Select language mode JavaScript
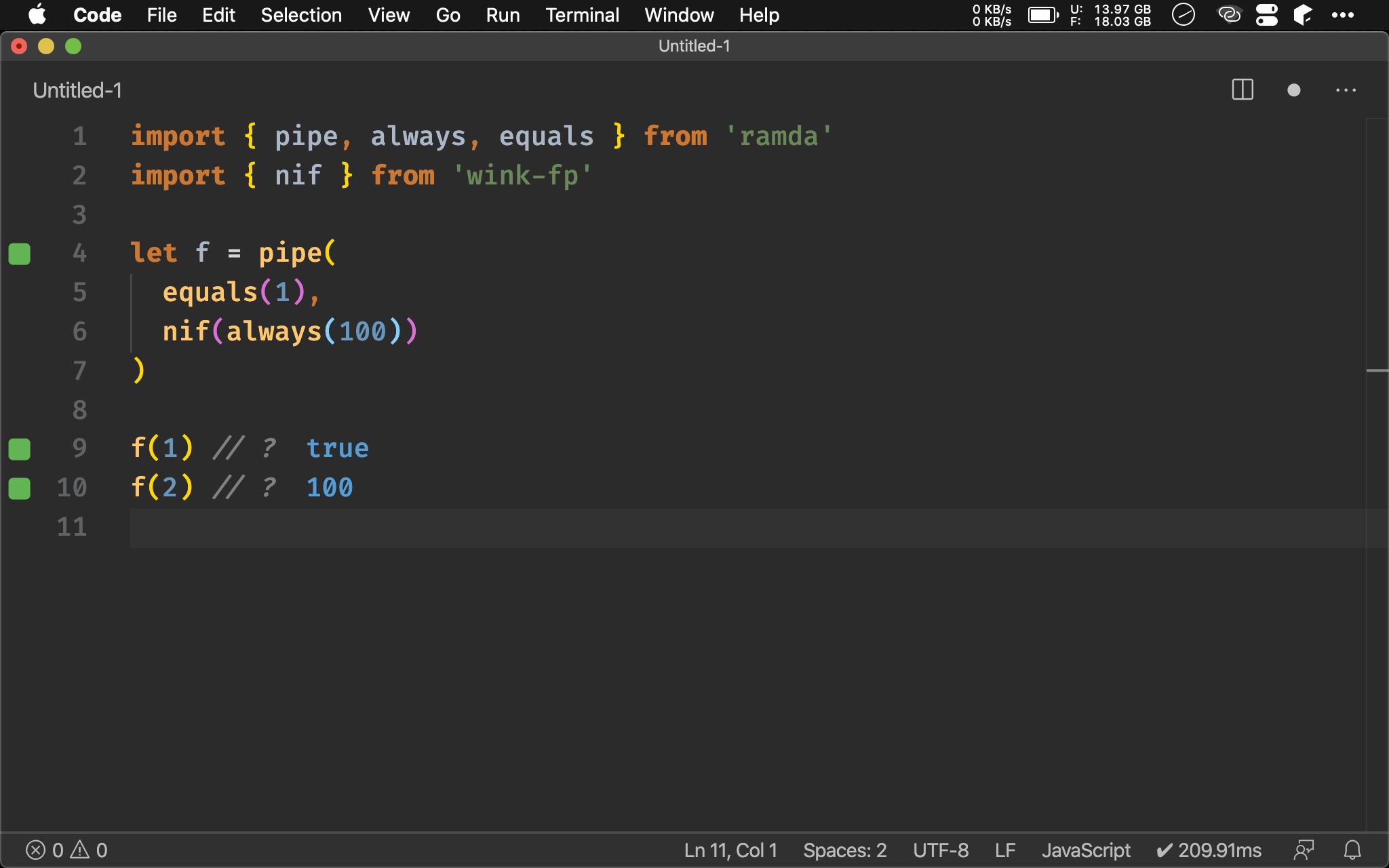Viewport: 1389px width, 868px height. [1086, 850]
